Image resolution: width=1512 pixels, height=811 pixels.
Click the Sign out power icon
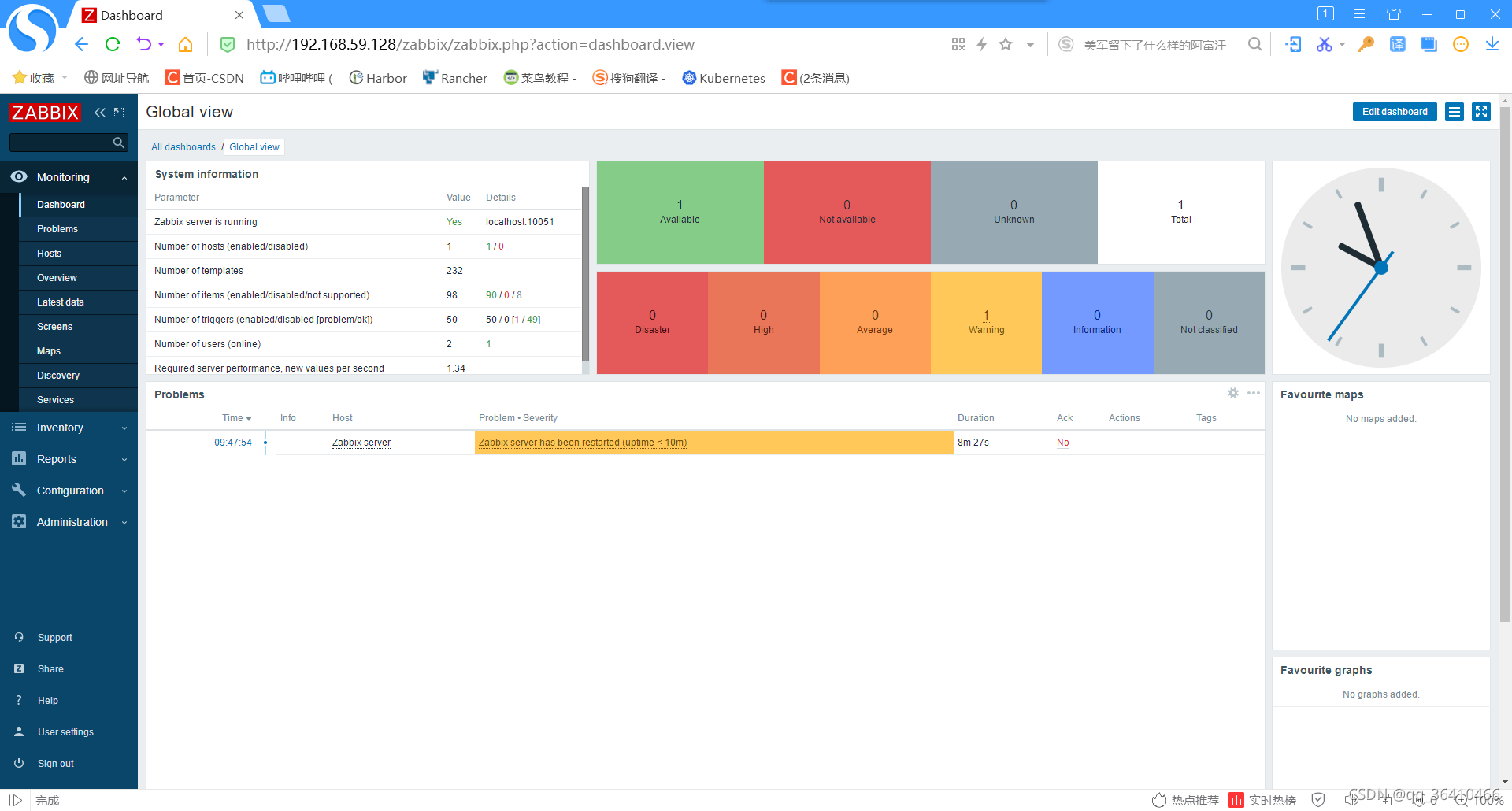pos(19,763)
